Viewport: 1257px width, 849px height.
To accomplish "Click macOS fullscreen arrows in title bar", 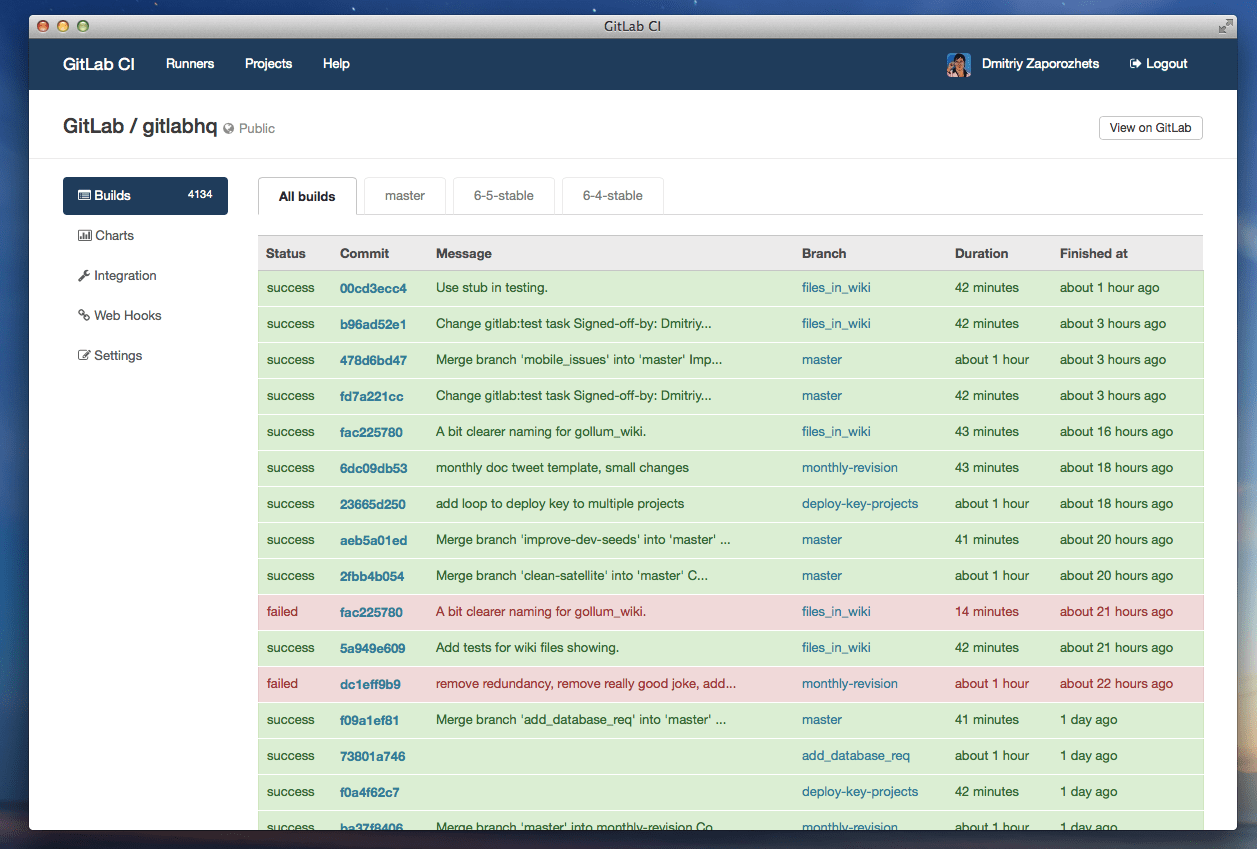I will pos(1226,26).
